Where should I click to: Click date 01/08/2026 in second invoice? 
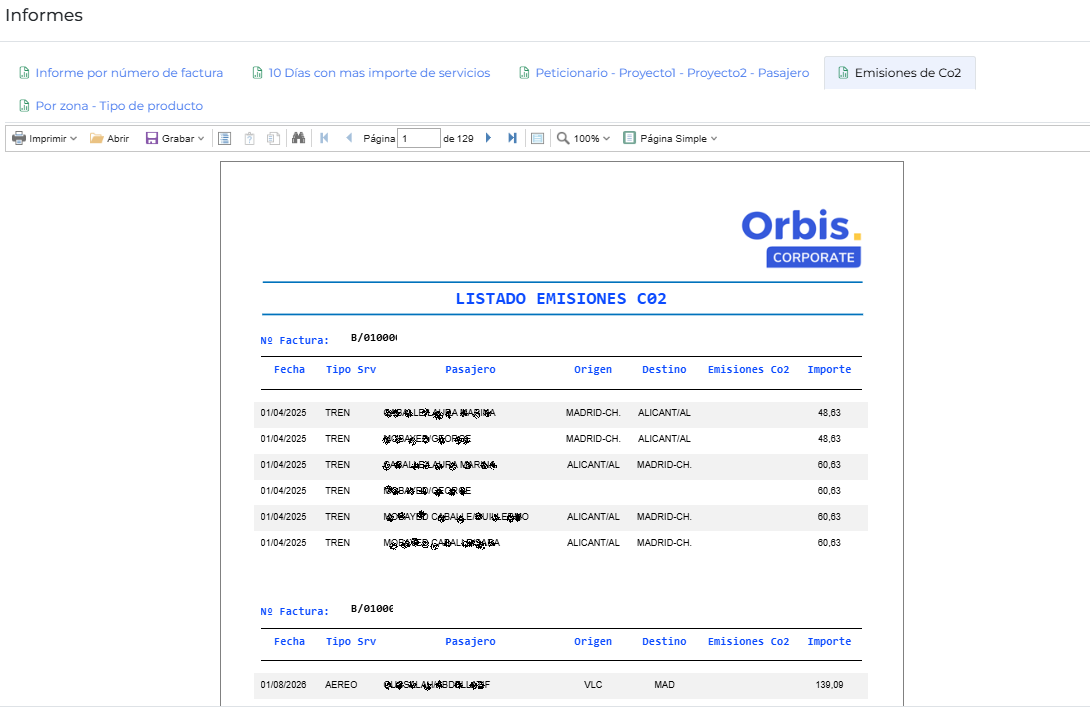[284, 685]
